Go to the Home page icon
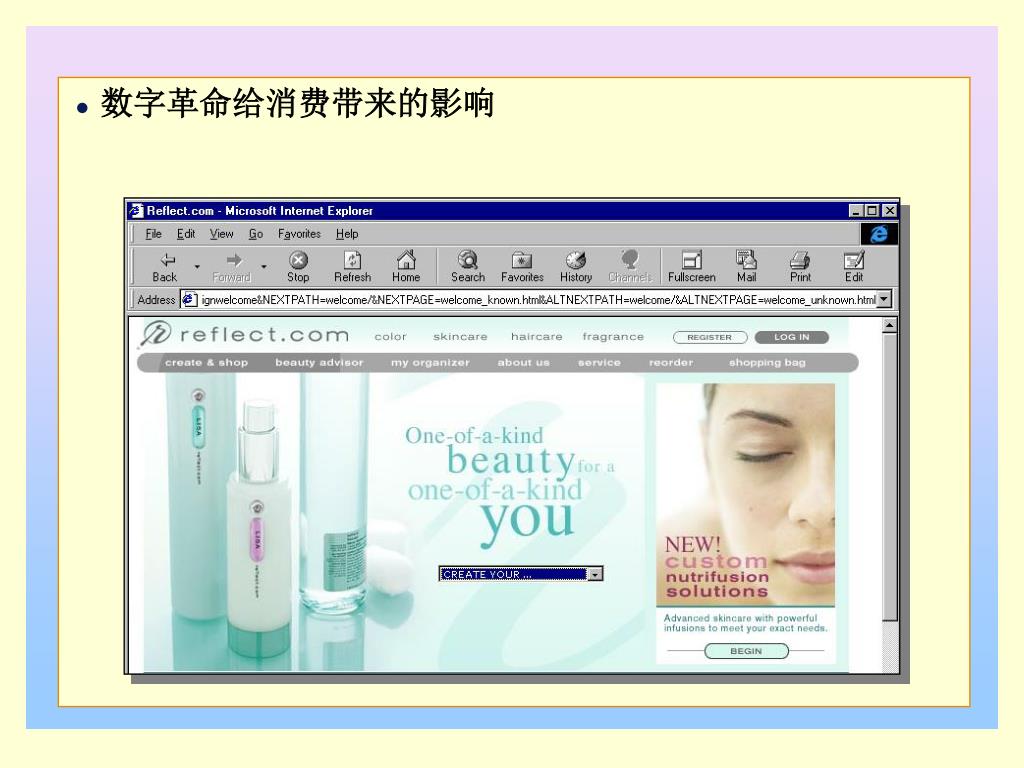This screenshot has height=768, width=1024. pyautogui.click(x=406, y=267)
